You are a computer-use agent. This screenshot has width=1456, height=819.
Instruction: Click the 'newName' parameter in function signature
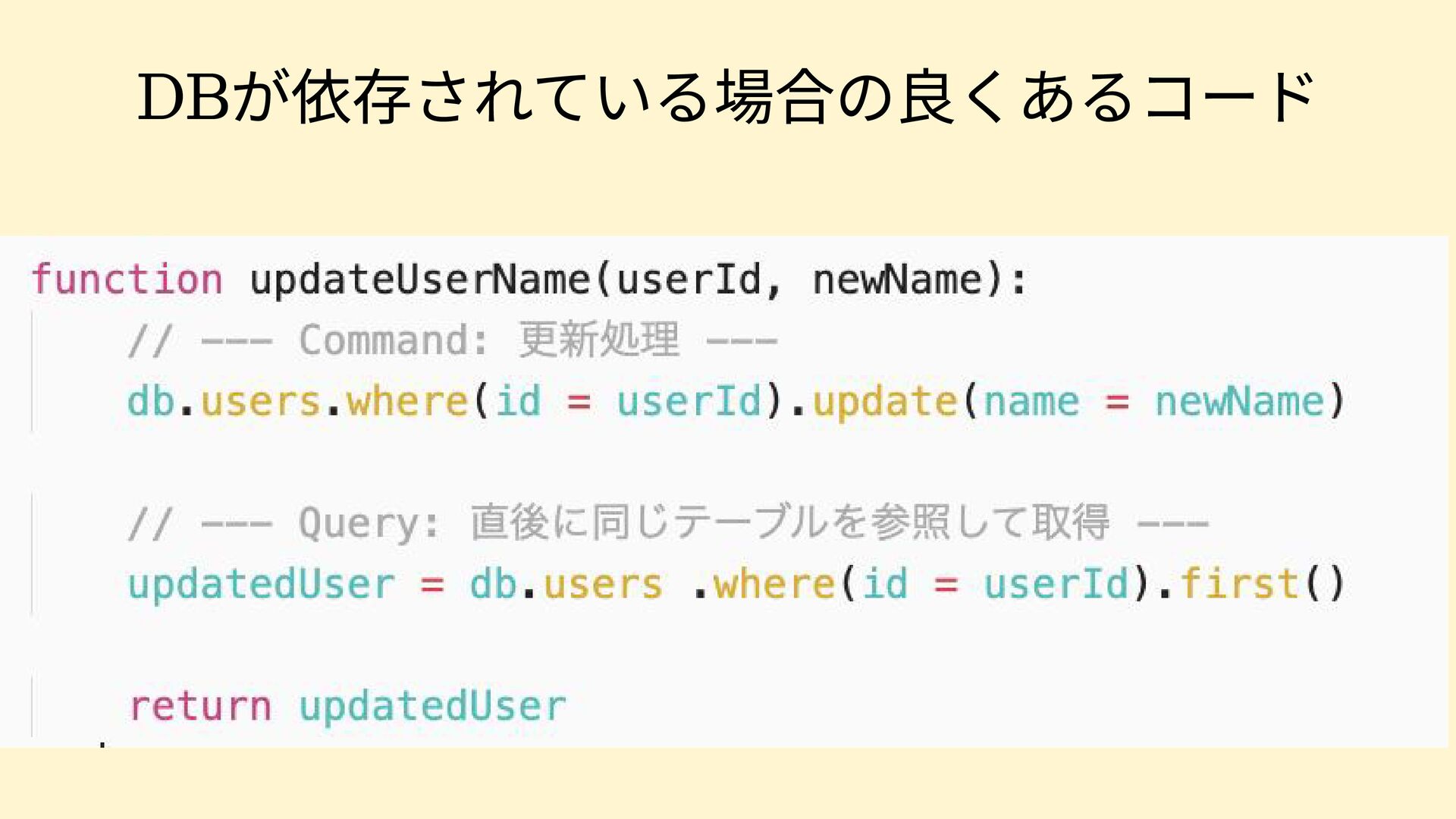point(899,279)
